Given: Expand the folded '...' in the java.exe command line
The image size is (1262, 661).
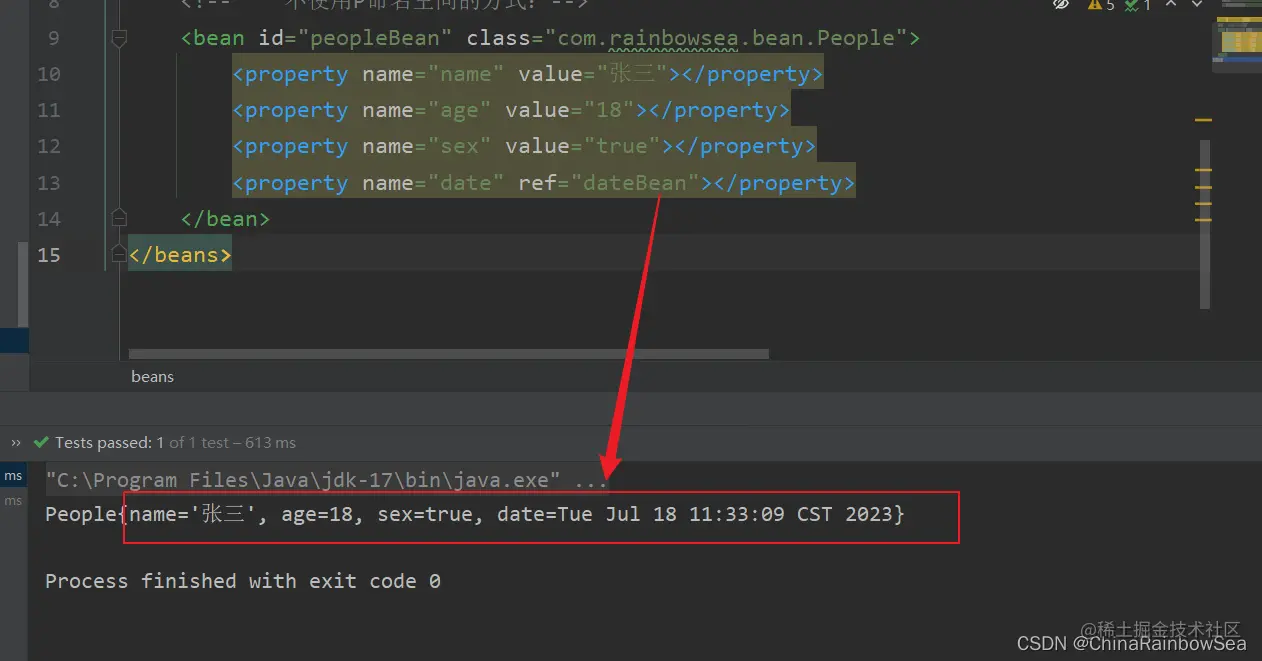Looking at the screenshot, I should pyautogui.click(x=591, y=480).
